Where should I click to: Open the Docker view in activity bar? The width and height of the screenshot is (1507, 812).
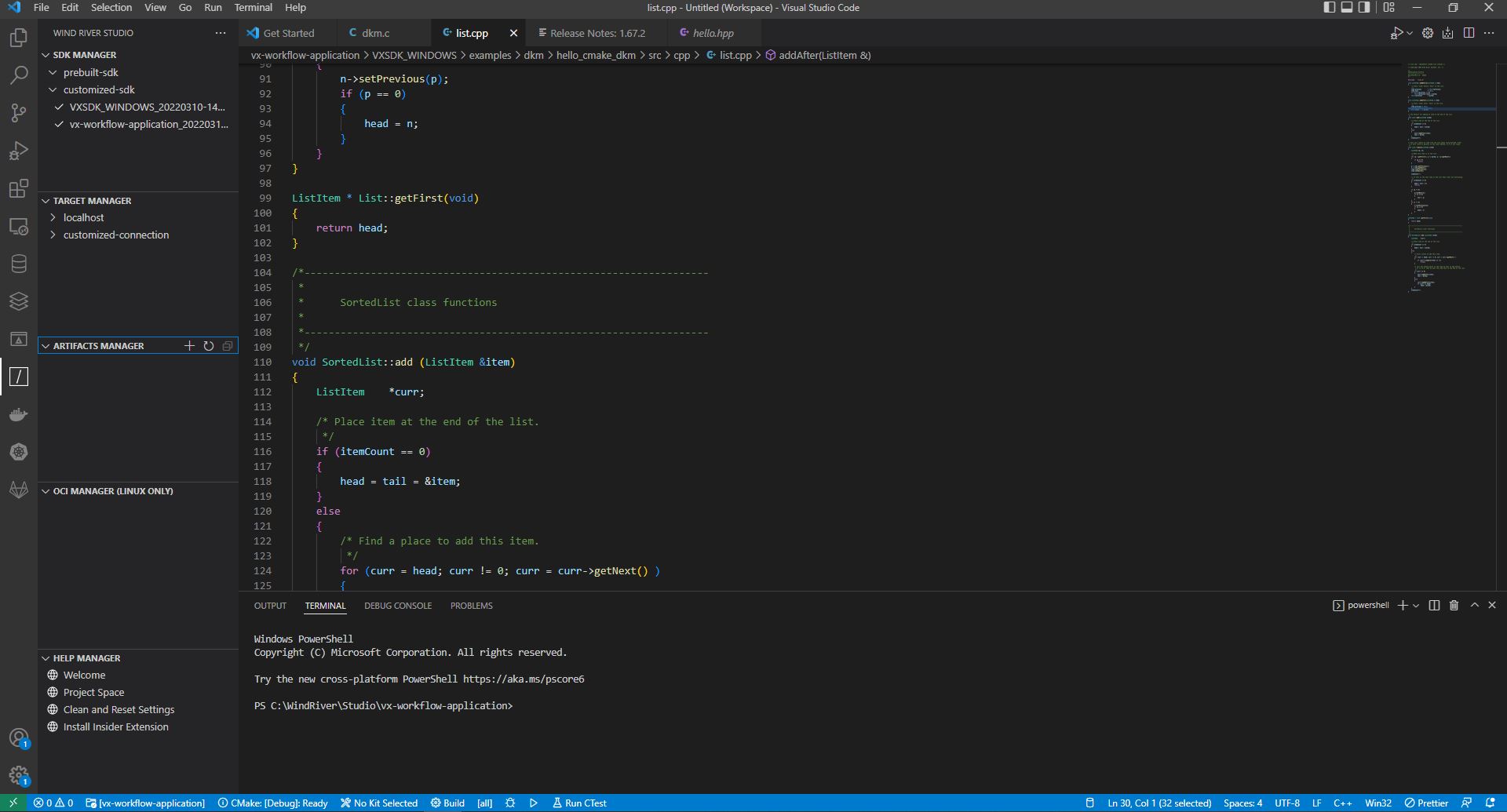[x=19, y=414]
